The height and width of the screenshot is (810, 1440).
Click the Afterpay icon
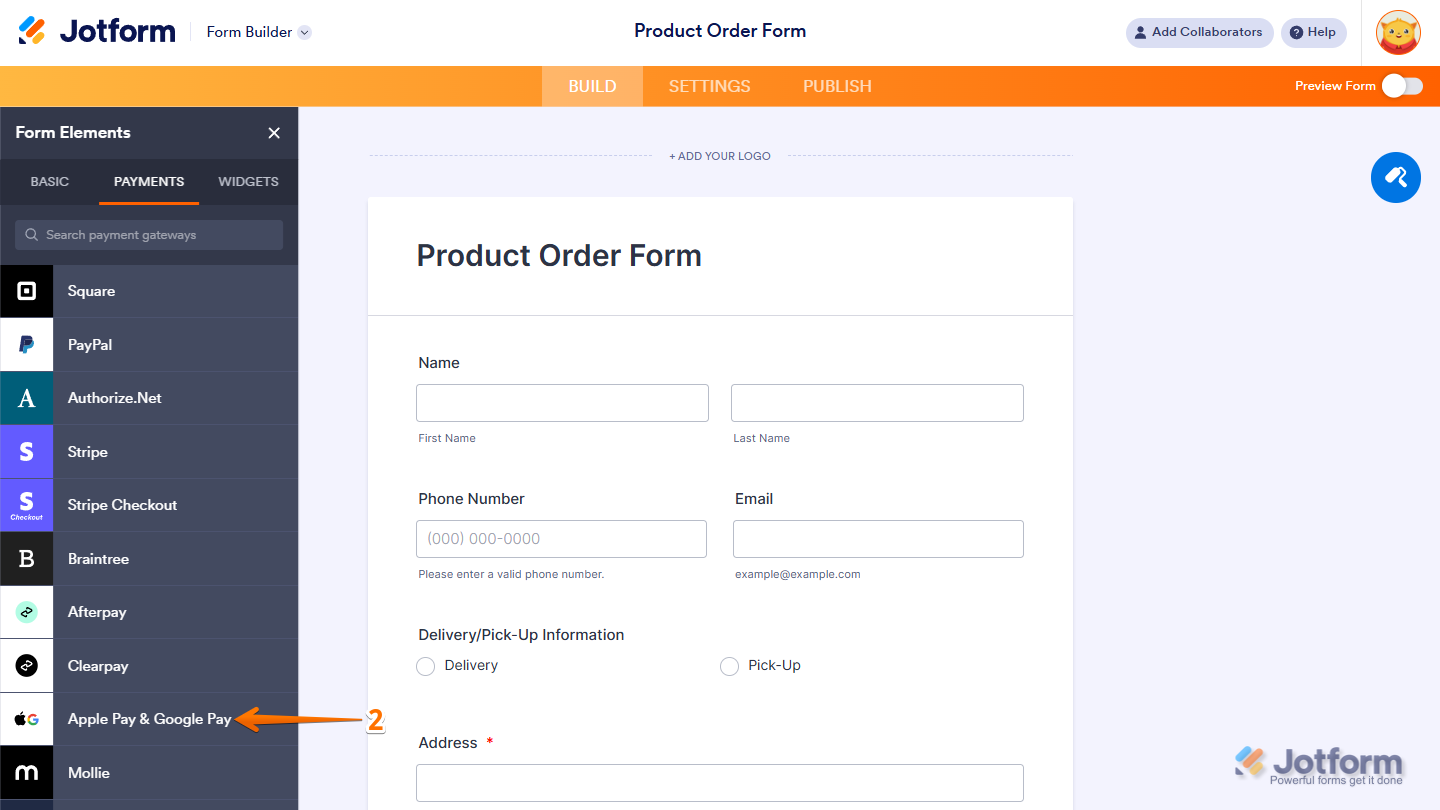coord(27,612)
